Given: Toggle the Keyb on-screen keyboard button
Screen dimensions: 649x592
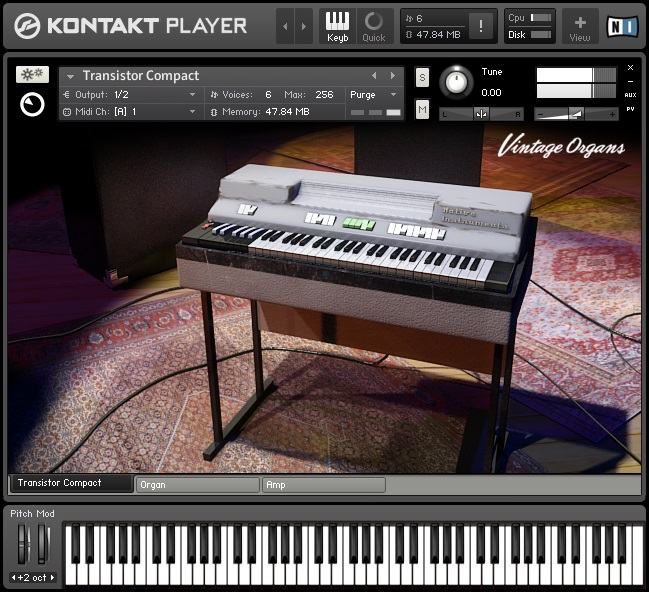Looking at the screenshot, I should pyautogui.click(x=338, y=26).
